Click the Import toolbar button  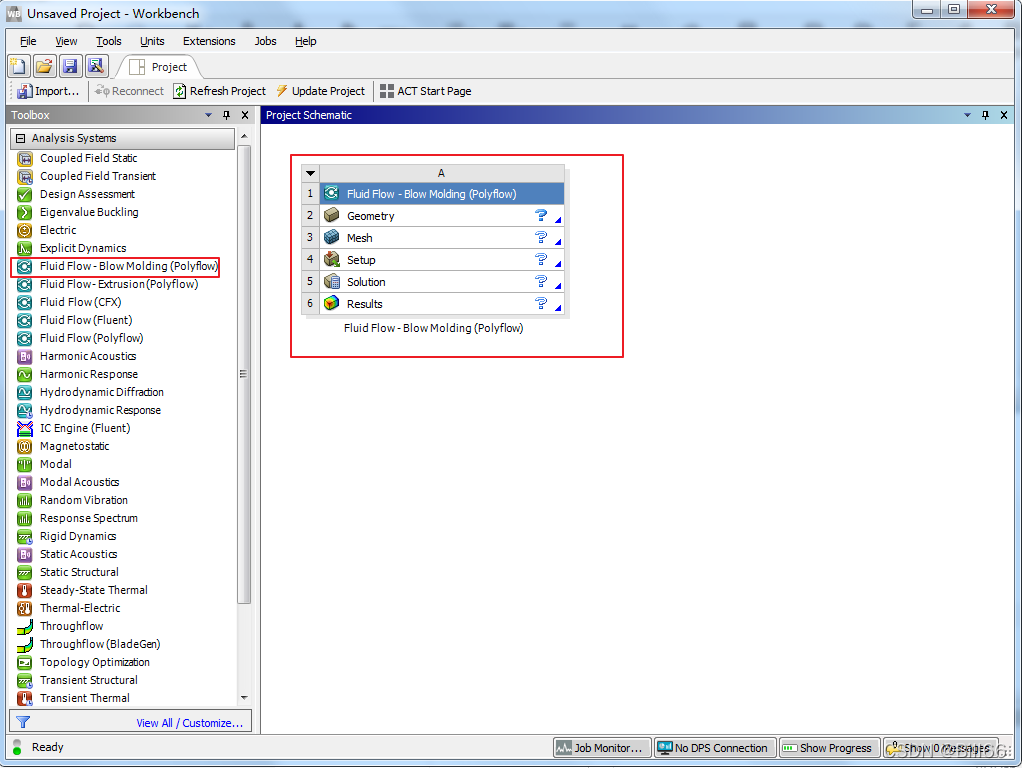48,91
